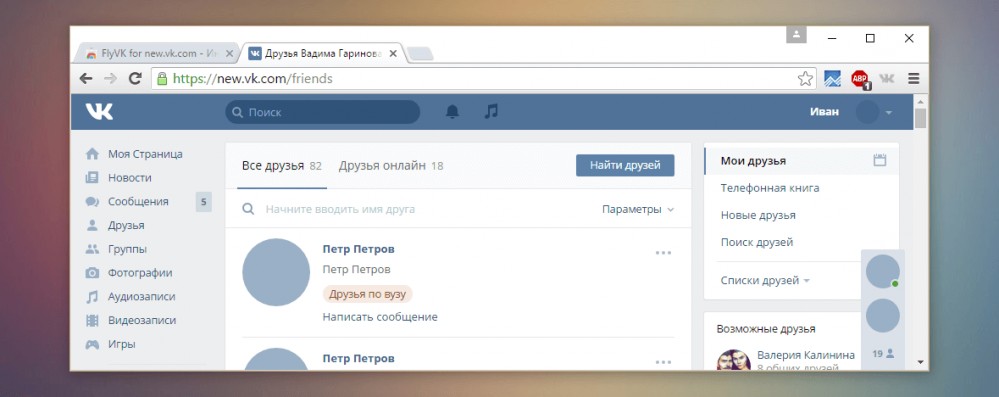
Task: Open Валерия Калинина suggested friend link
Action: (806, 355)
